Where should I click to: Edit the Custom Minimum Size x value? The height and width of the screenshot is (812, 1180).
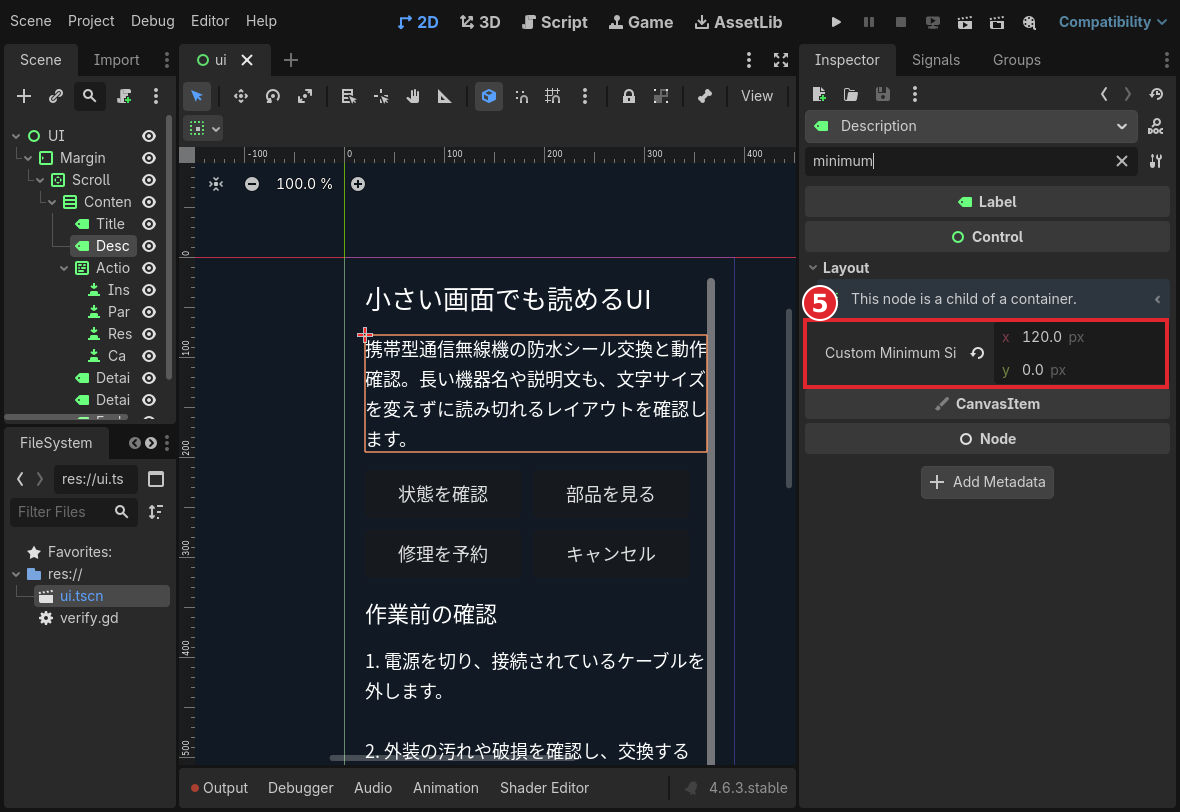click(x=1080, y=337)
